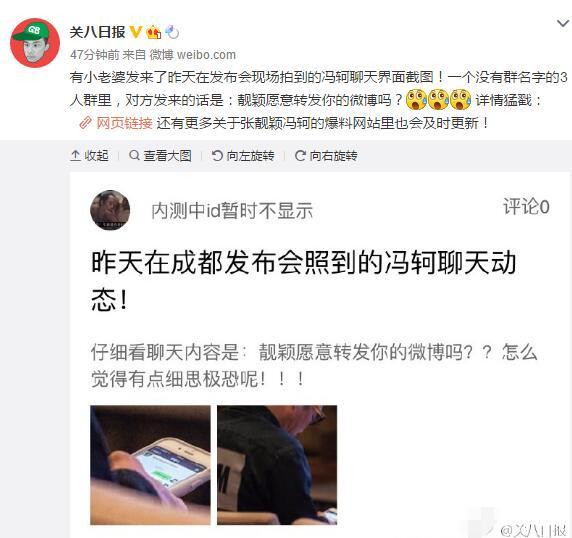This screenshot has height=538, width=572.
Task: Click the gold V verification badge
Action: tap(136, 32)
